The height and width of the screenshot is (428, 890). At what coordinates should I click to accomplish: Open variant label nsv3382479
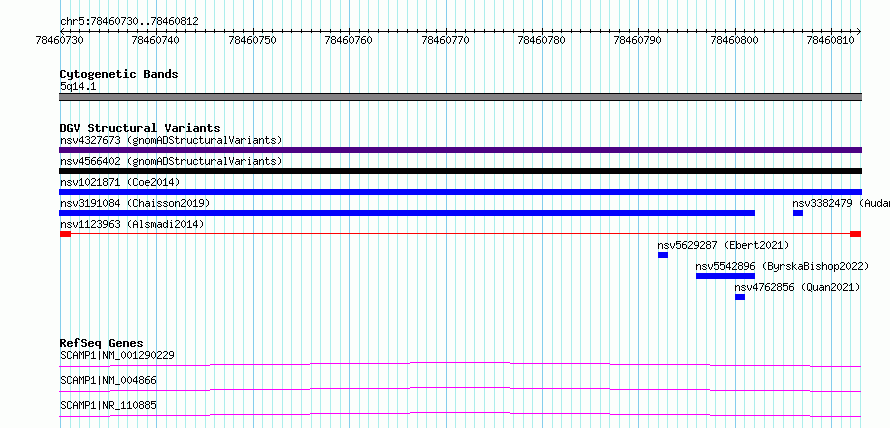(841, 203)
